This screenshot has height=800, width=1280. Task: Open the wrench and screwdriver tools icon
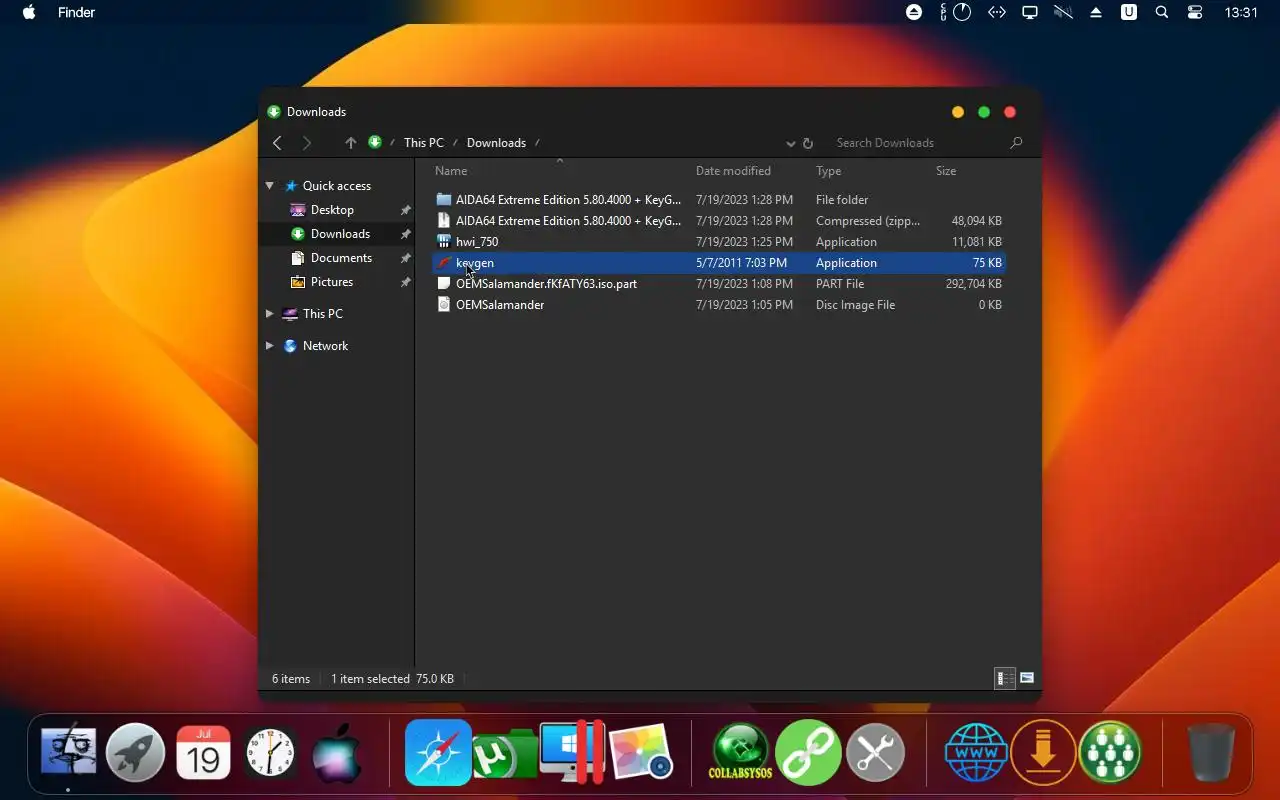(x=875, y=752)
